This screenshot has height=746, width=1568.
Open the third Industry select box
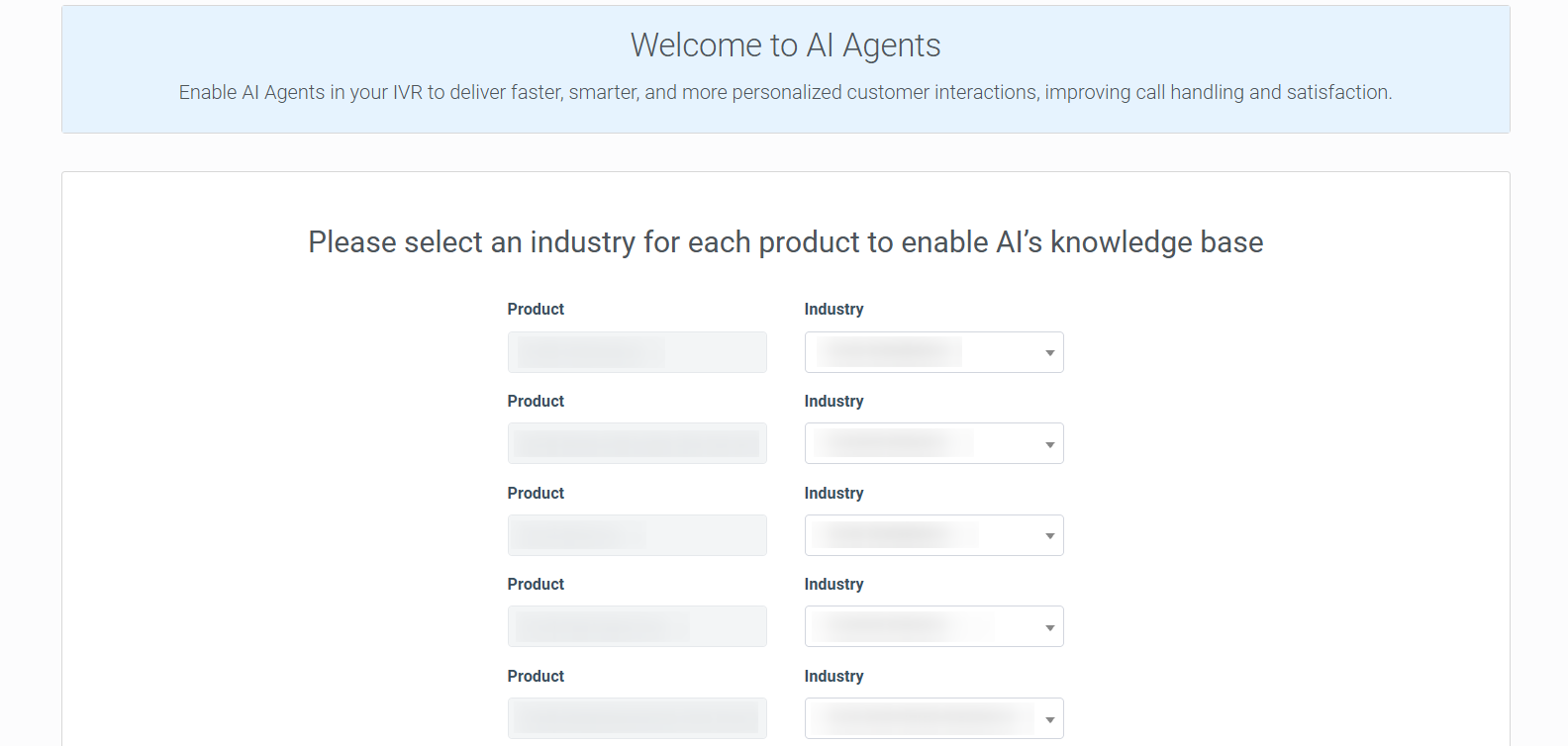click(x=933, y=535)
